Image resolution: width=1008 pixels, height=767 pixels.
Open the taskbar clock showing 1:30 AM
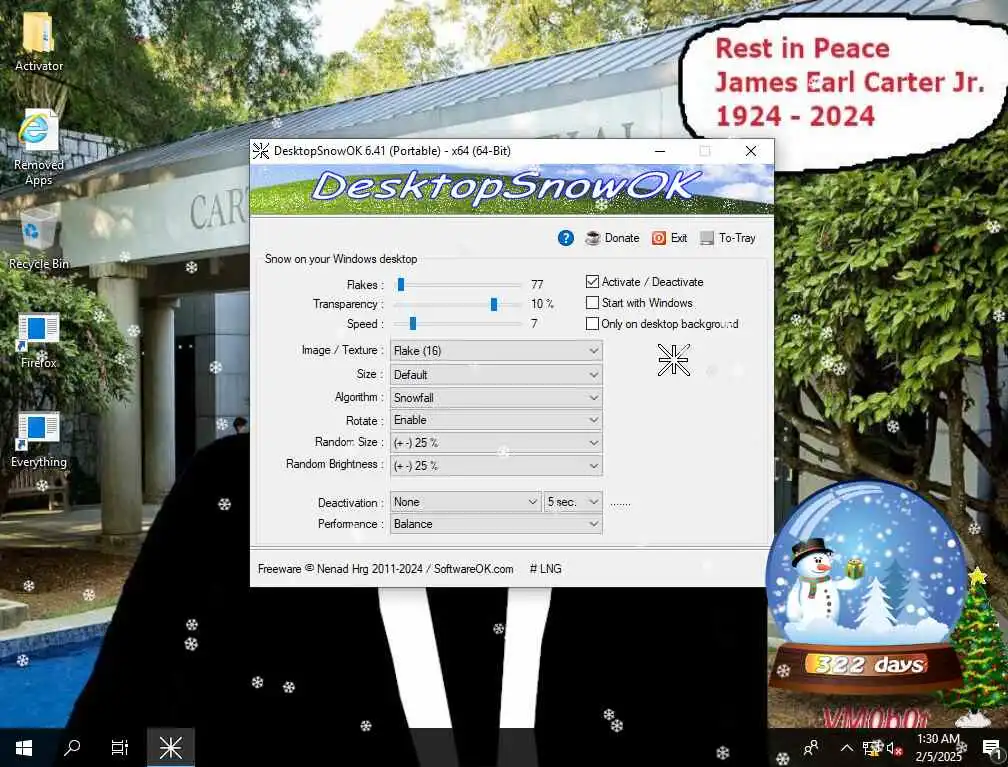tap(939, 748)
